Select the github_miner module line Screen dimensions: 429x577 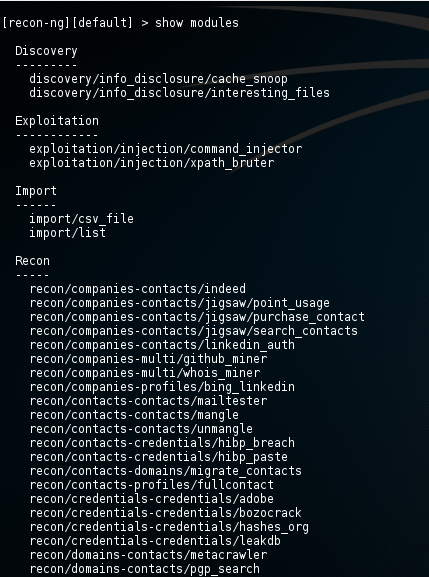[x=148, y=358]
